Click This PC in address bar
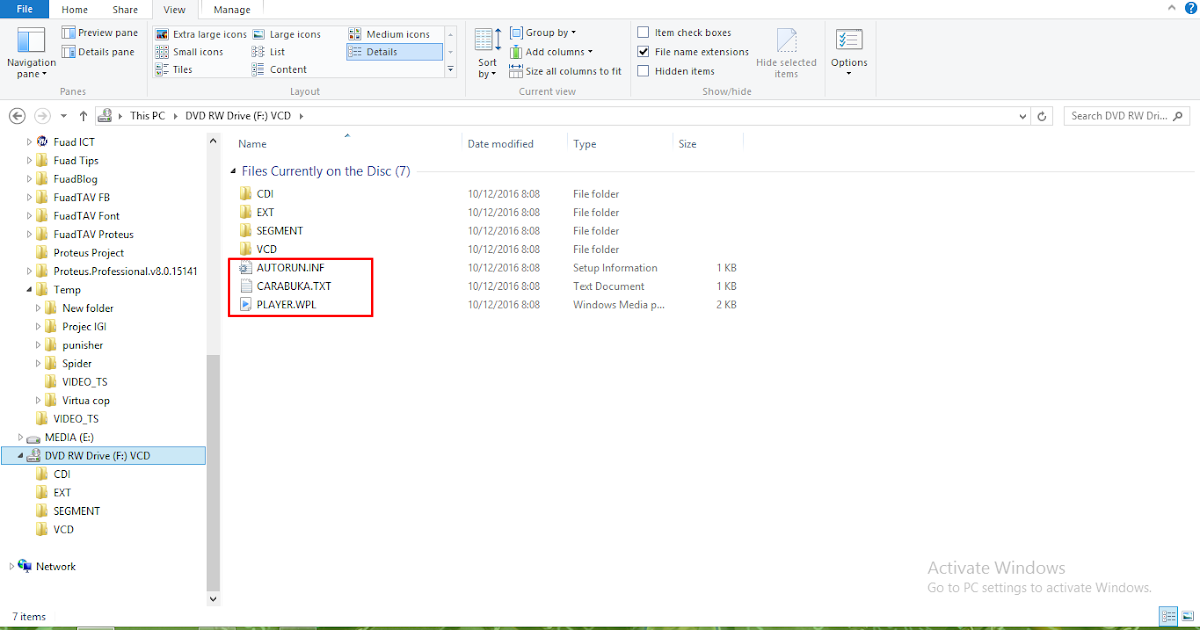This screenshot has height=630, width=1200. 147,116
